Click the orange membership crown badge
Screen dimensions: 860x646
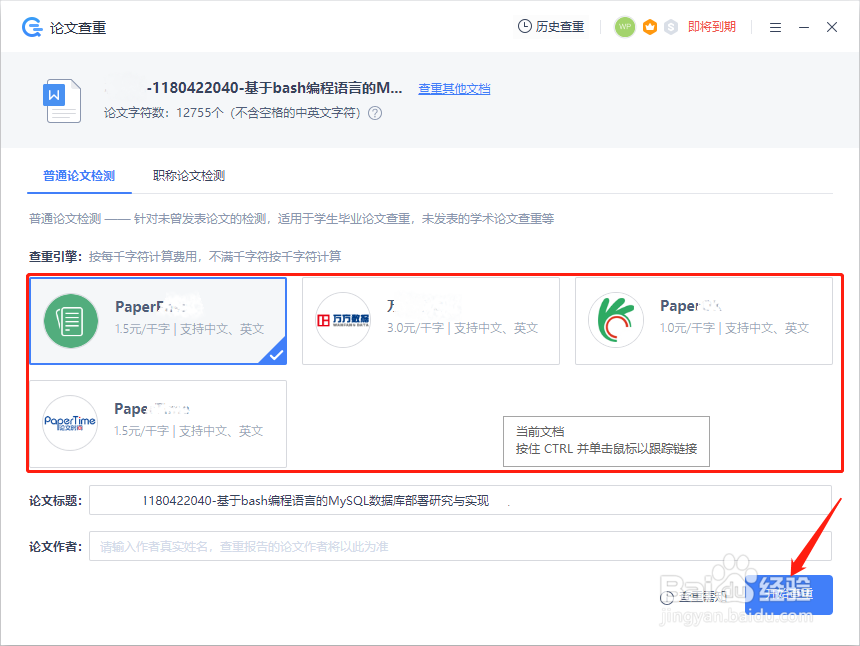tap(650, 27)
